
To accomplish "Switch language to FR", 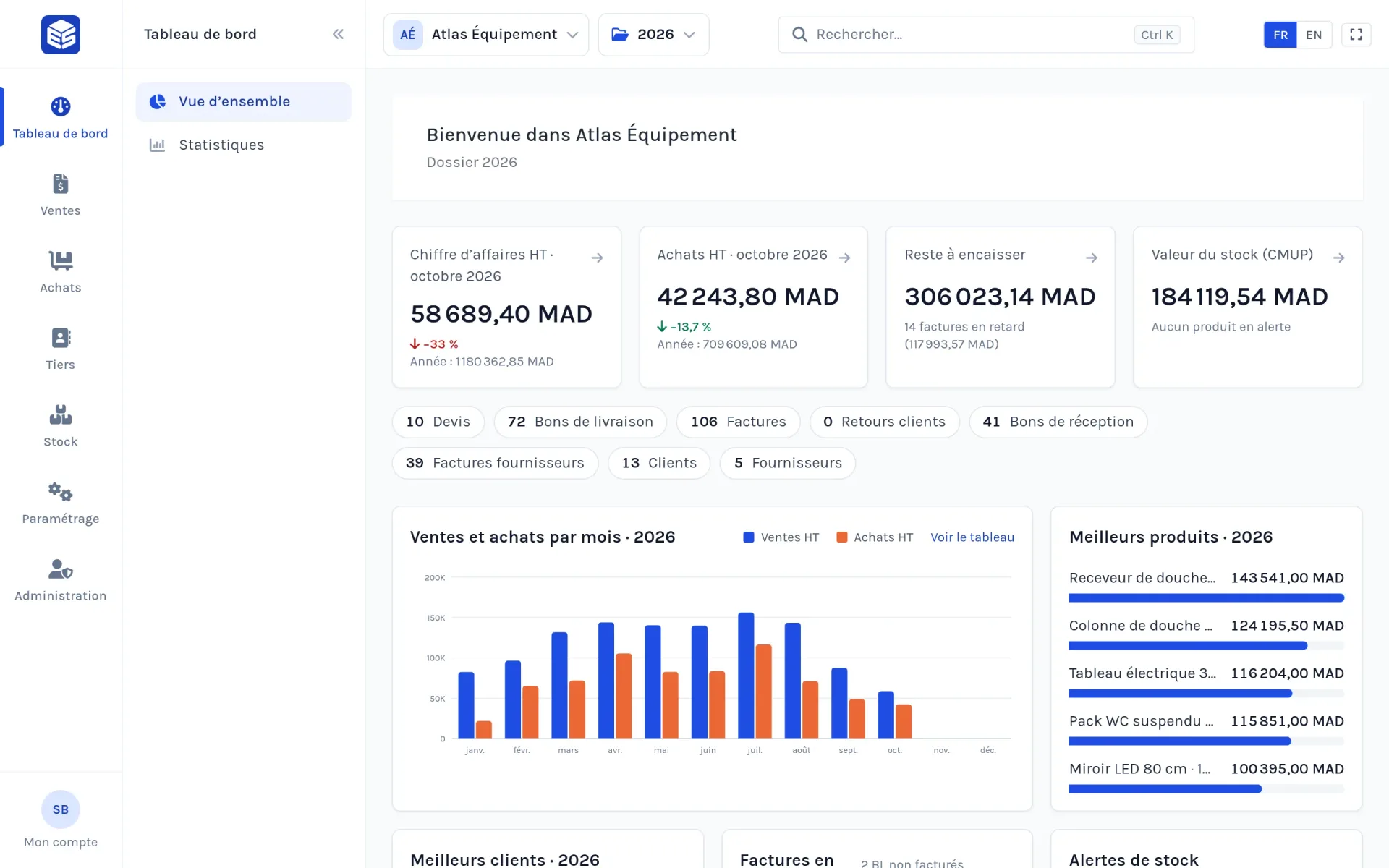I will point(1280,35).
